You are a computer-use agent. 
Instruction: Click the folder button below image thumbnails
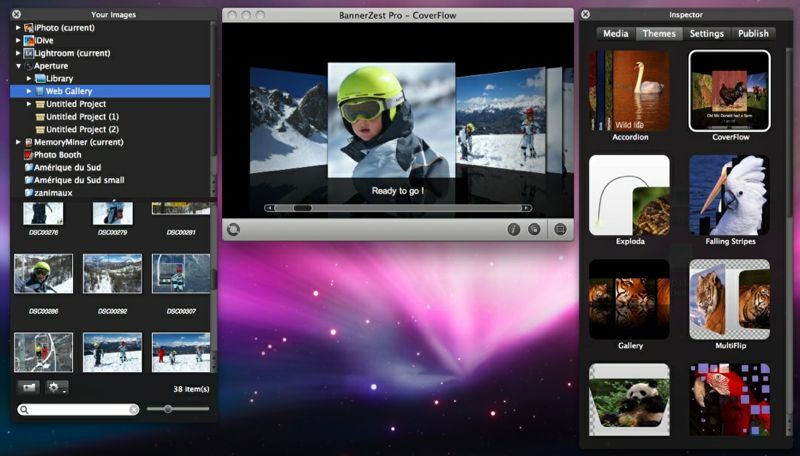point(29,388)
